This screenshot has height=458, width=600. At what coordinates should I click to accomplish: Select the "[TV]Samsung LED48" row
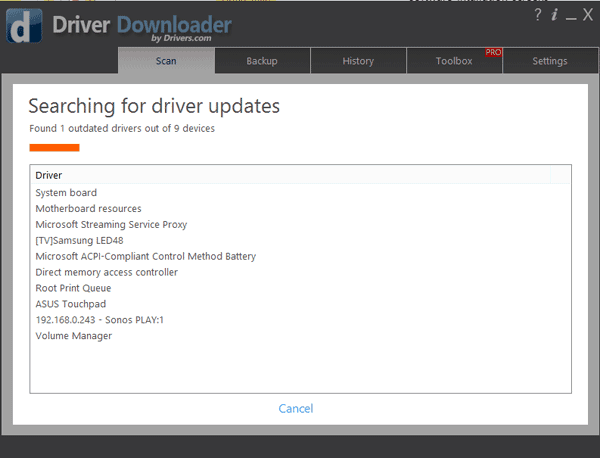coord(300,240)
